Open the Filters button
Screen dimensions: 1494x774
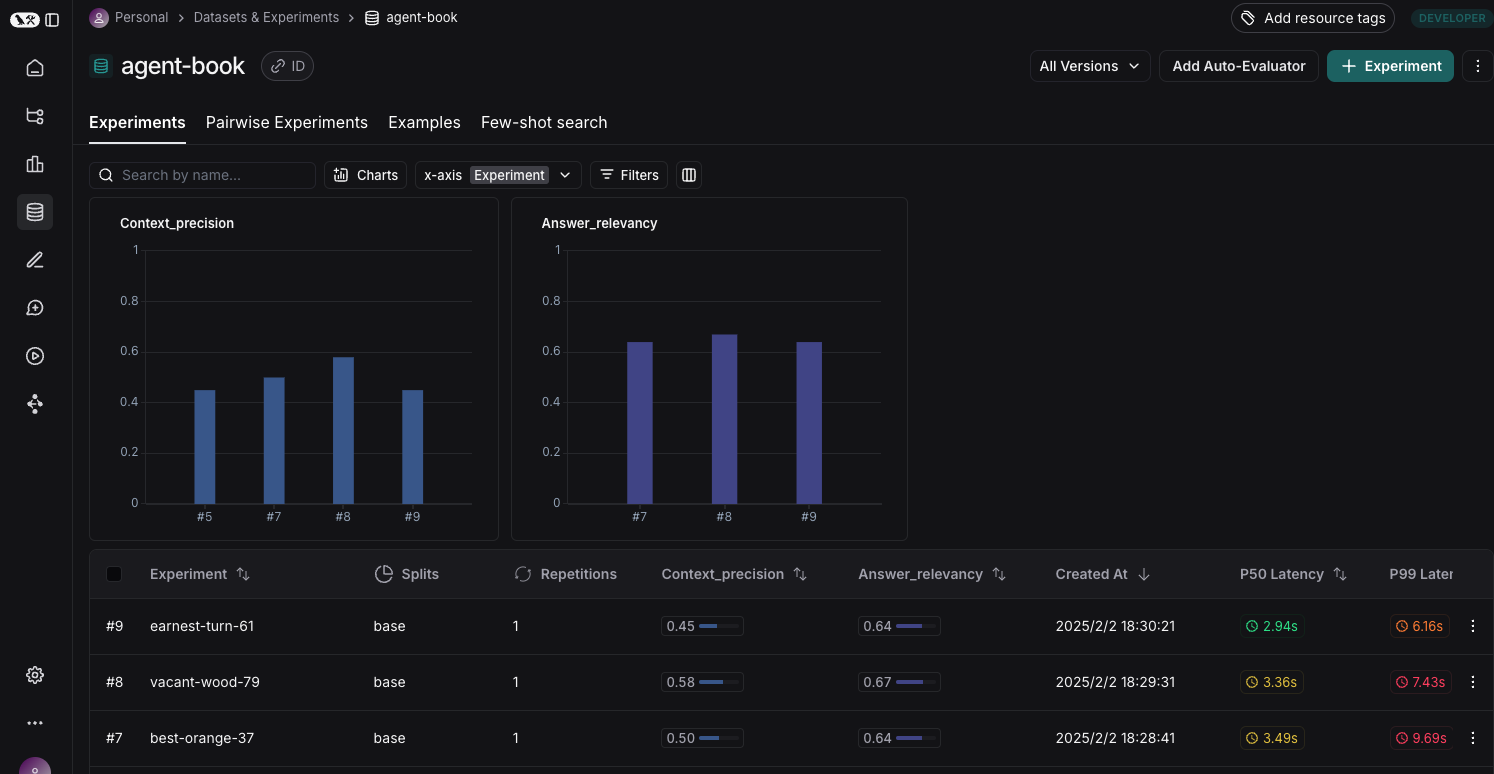click(x=629, y=175)
